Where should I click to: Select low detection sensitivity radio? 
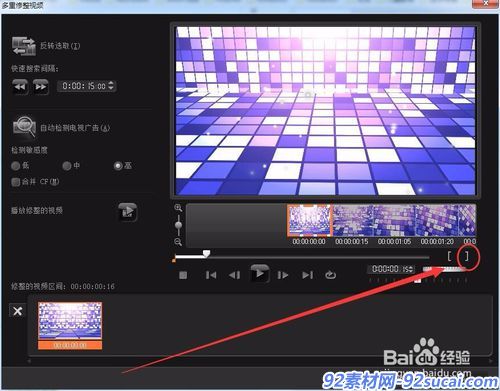point(15,166)
